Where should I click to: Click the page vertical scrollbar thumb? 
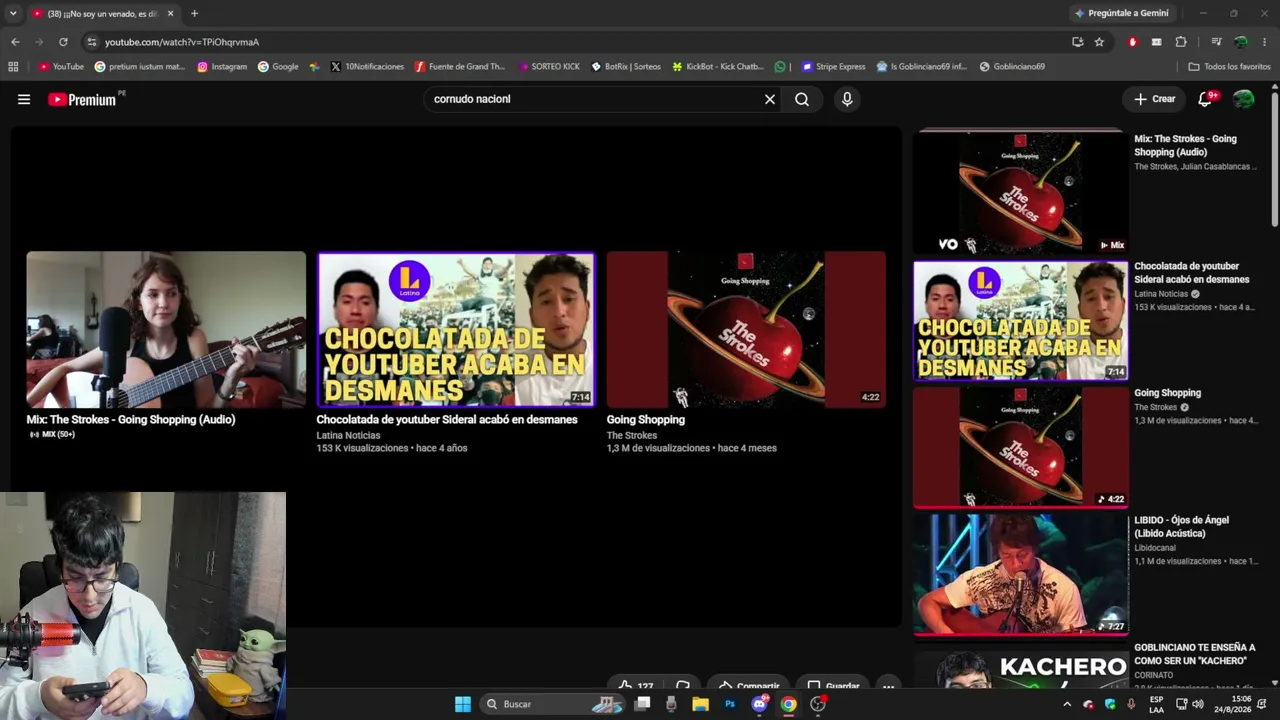(1274, 160)
